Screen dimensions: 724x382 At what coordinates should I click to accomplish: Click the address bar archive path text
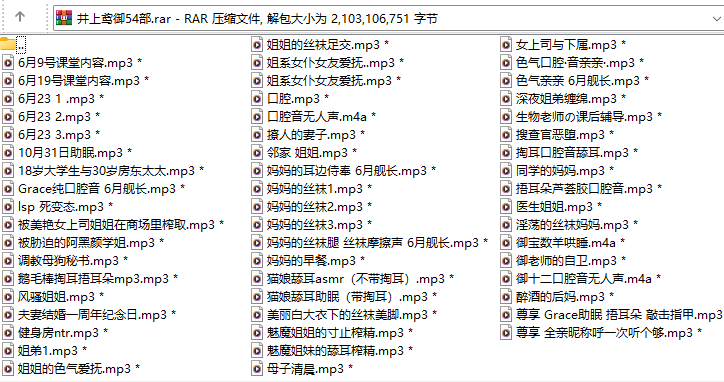257,18
